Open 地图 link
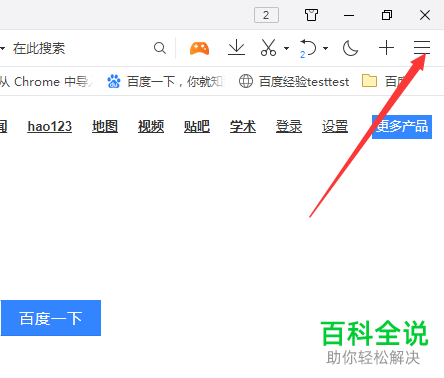 coord(105,127)
